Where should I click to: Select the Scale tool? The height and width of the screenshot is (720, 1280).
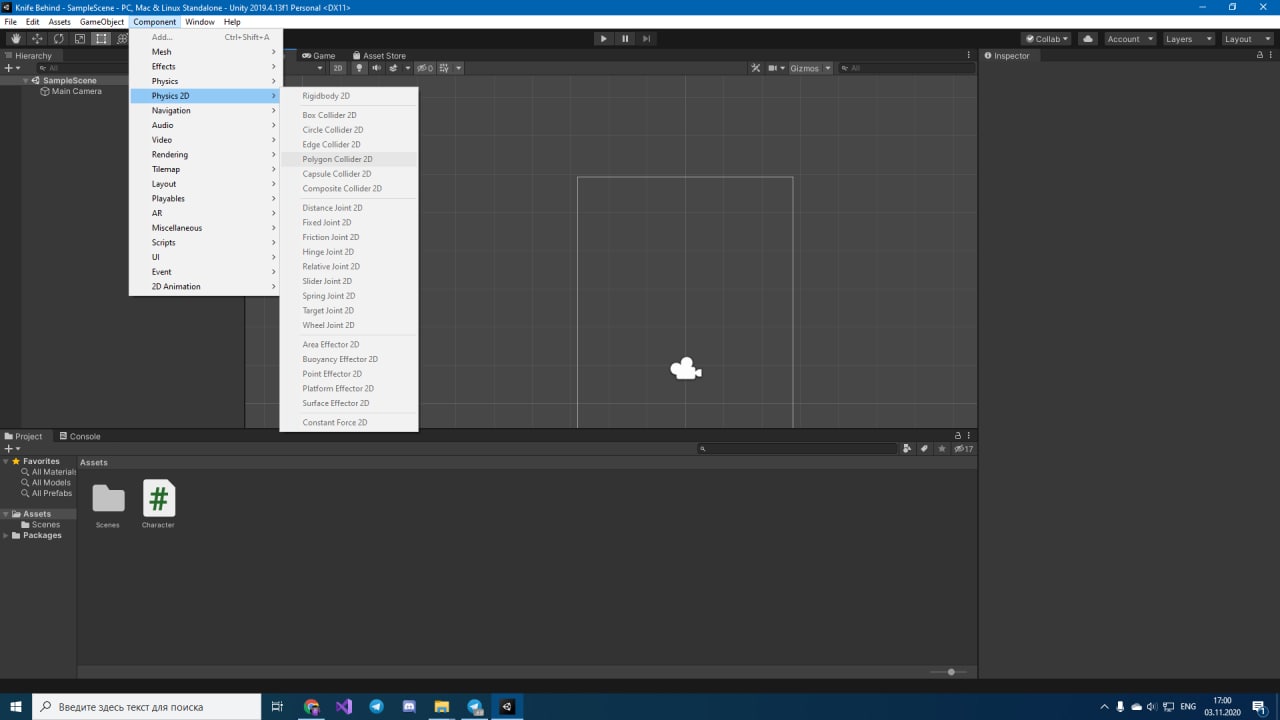coord(80,39)
